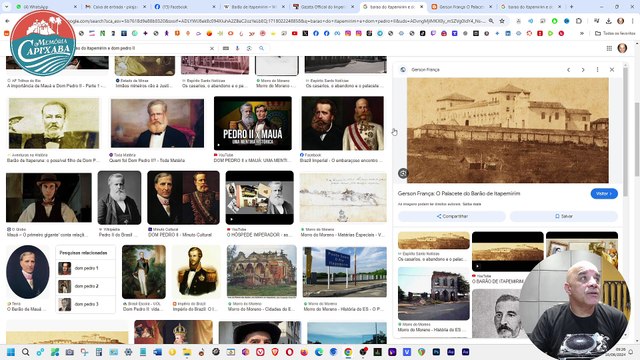Open on-screen keyboard in search box

(x=226, y=48)
